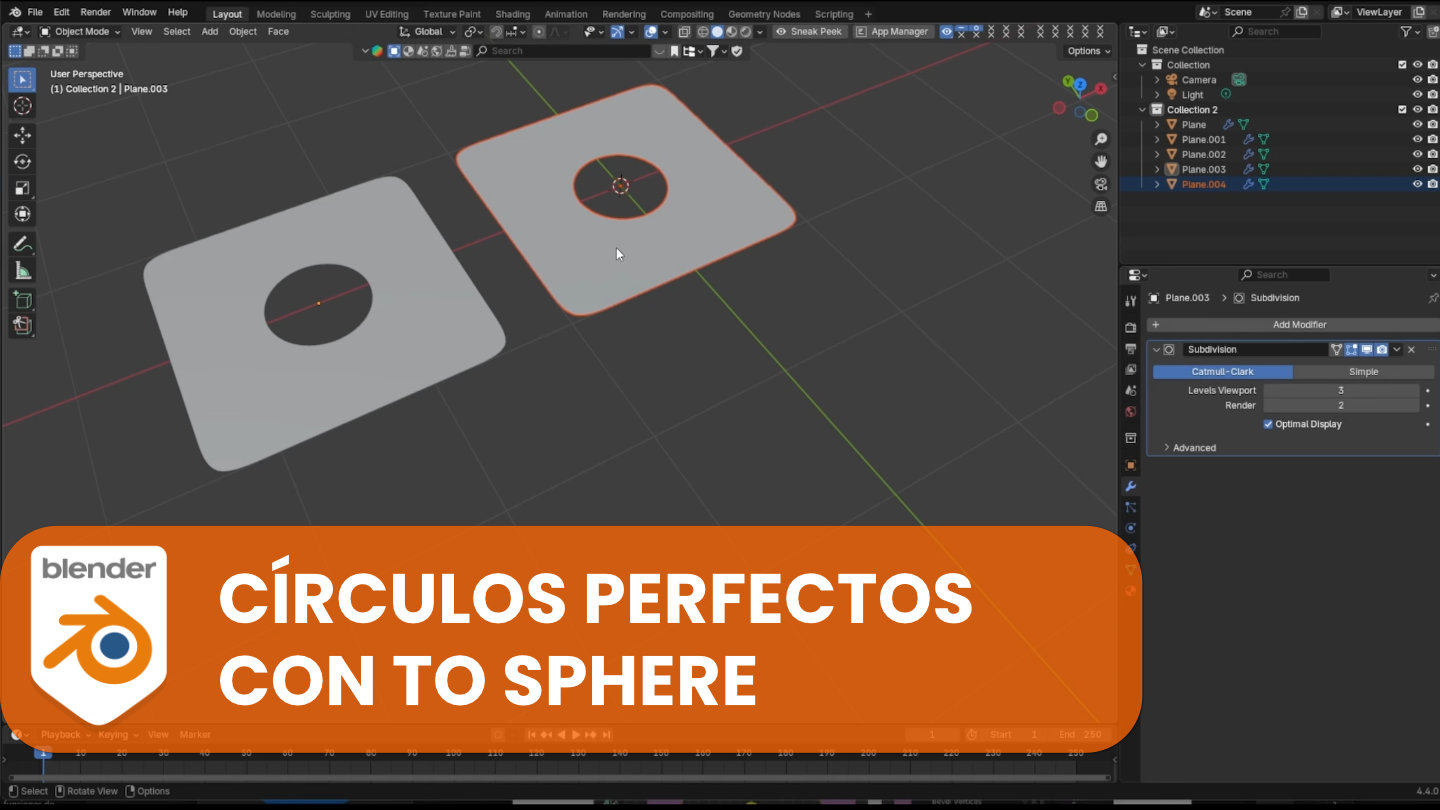
Task: Toggle modifier Edit Mode display button
Action: (x=1351, y=349)
